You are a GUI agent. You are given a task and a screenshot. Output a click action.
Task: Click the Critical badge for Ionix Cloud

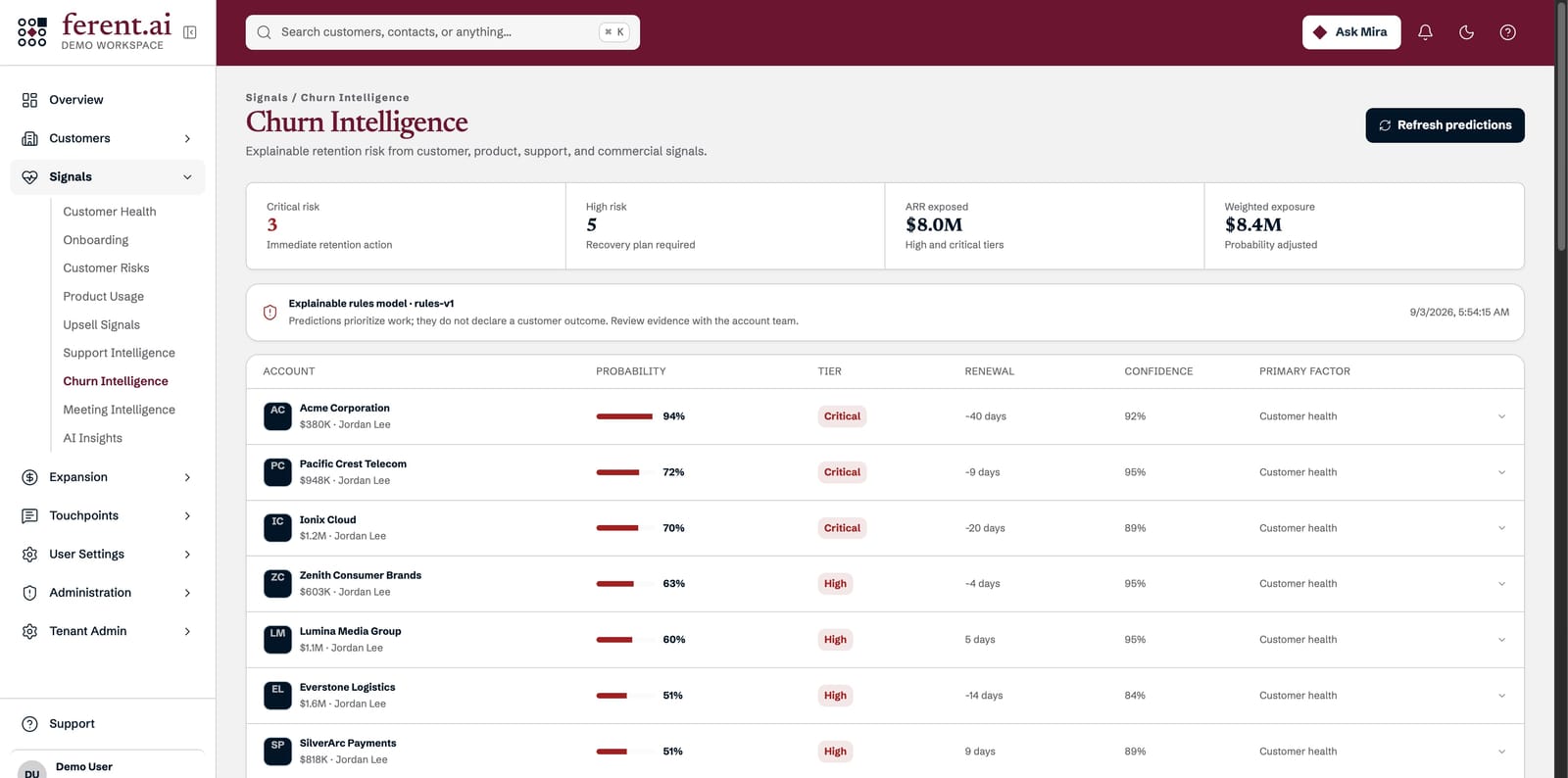point(842,528)
